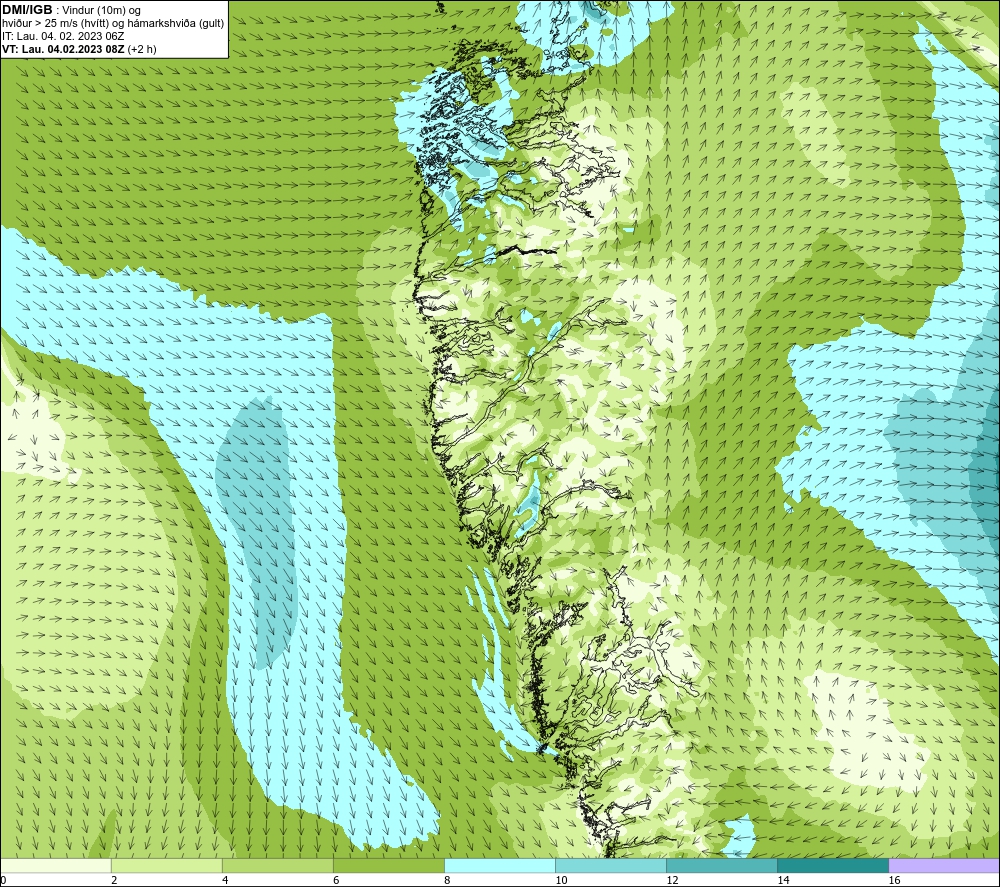Click the "2" label on the wind scale
This screenshot has width=1000, height=887.
click(114, 881)
